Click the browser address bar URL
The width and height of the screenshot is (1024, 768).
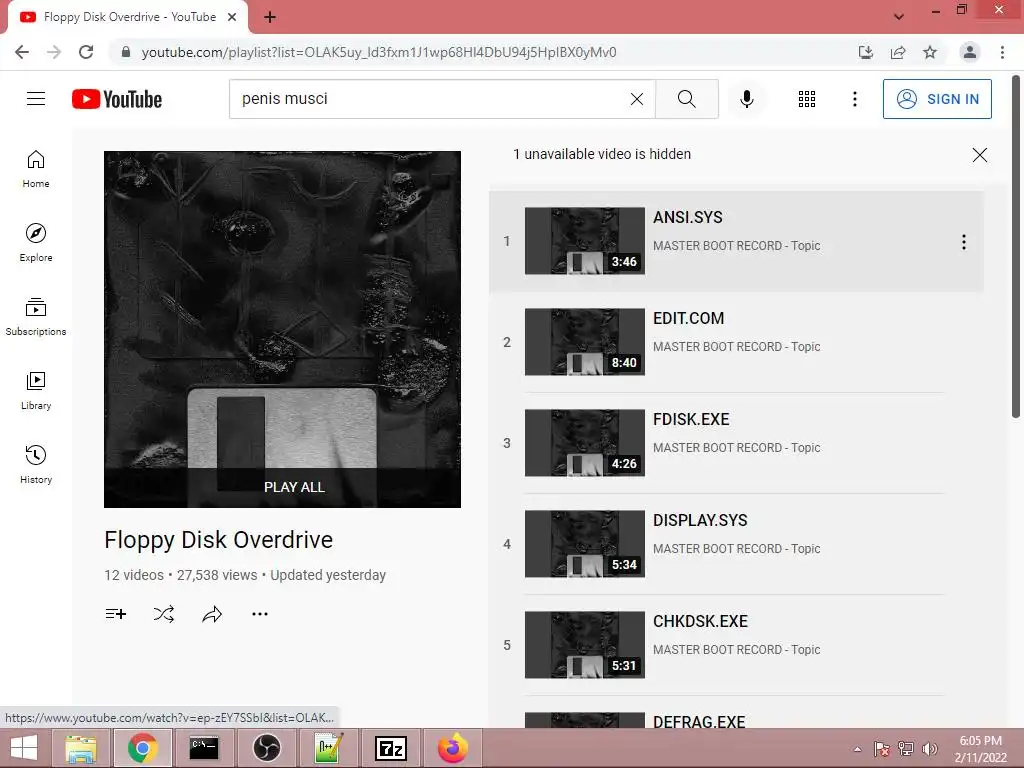pyautogui.click(x=379, y=52)
